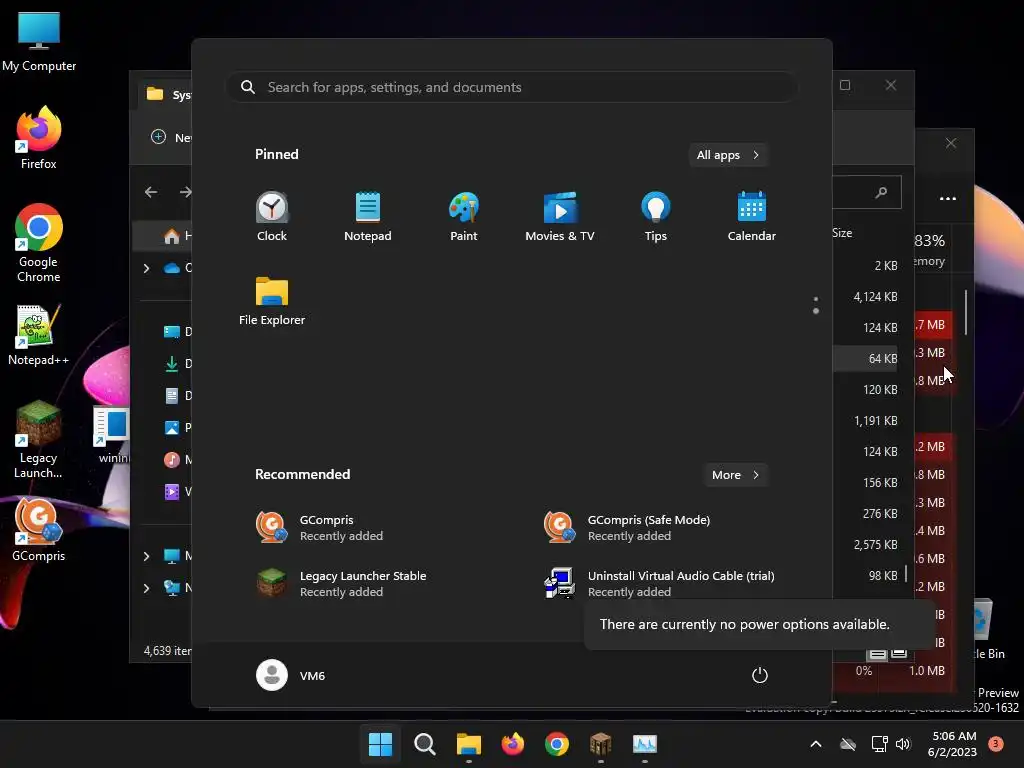Open the Task Manager taskbar icon
The height and width of the screenshot is (768, 1024).
(645, 744)
